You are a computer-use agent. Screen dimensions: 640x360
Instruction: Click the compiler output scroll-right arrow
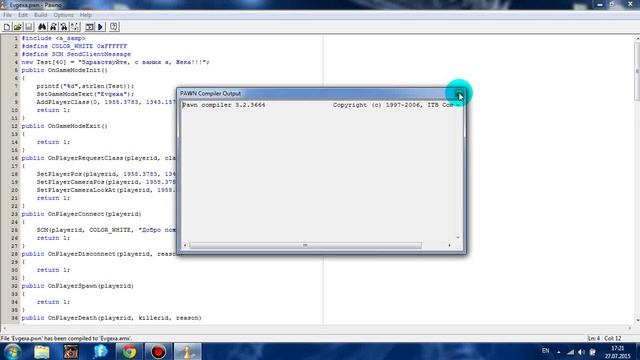click(449, 245)
